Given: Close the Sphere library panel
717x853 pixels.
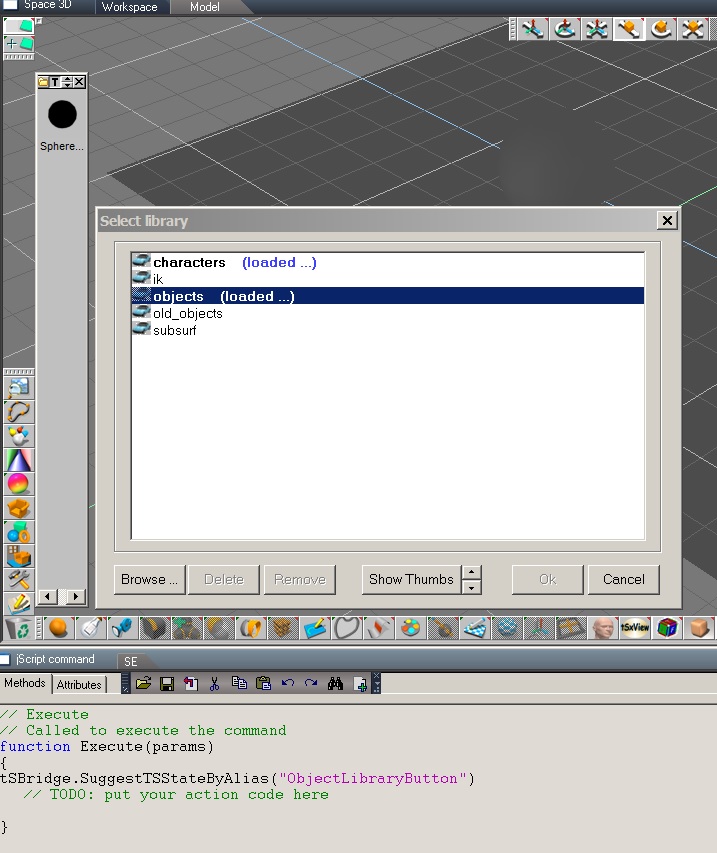Looking at the screenshot, I should coord(79,82).
